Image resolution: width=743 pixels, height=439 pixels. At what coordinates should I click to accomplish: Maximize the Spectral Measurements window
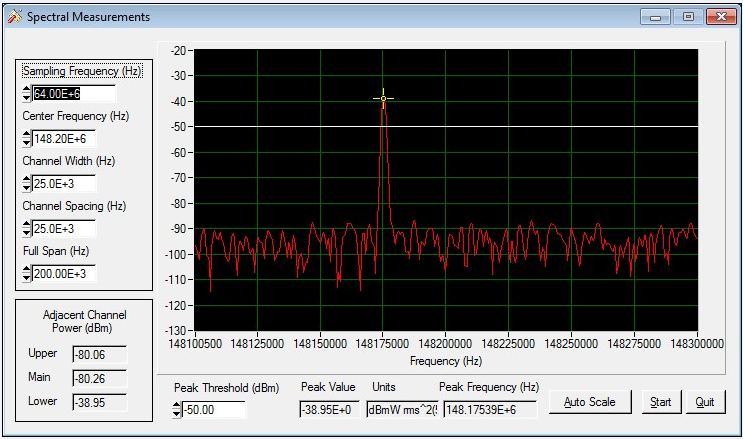pyautogui.click(x=687, y=17)
